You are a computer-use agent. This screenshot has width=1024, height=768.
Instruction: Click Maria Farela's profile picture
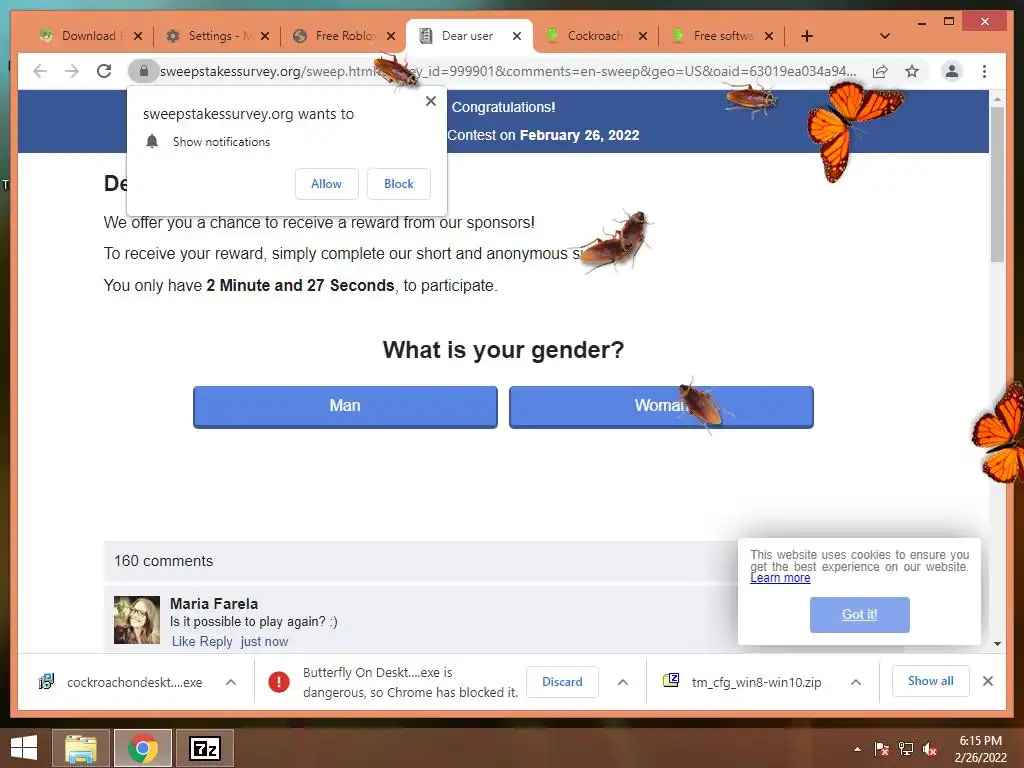coord(136,620)
